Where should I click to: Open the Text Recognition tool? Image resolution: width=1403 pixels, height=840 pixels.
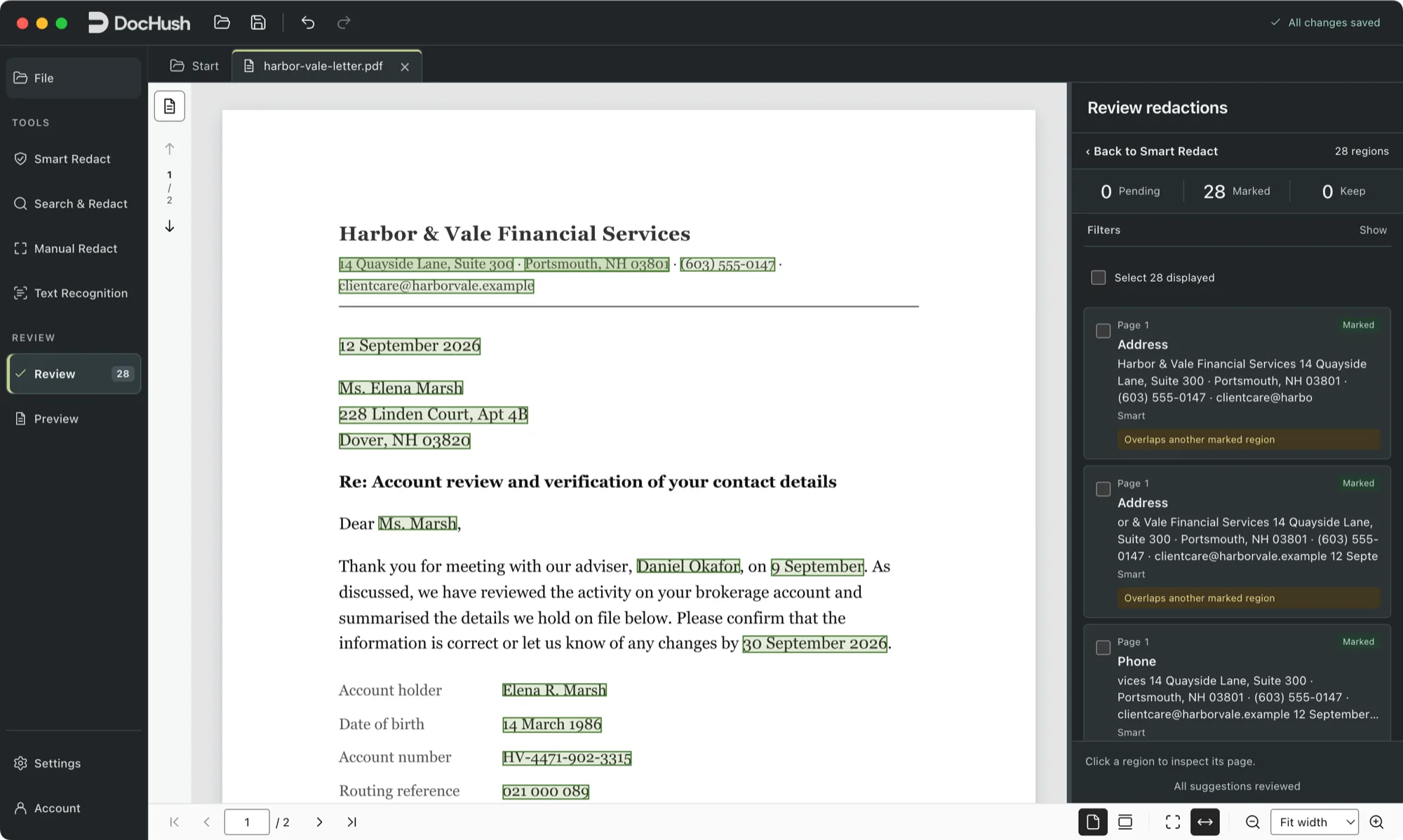pyautogui.click(x=74, y=293)
